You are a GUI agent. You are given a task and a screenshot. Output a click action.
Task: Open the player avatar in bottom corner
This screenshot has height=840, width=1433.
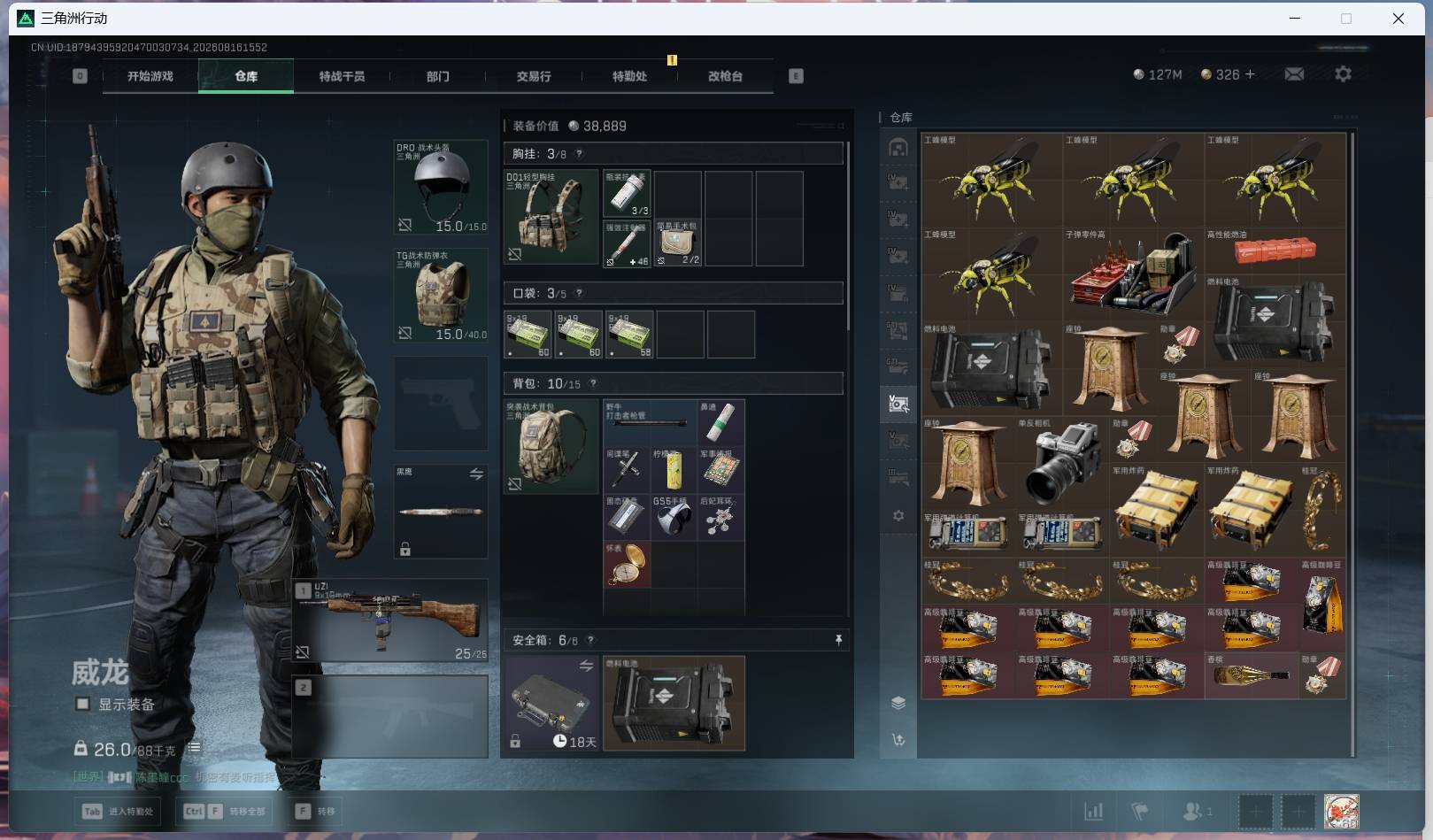(1341, 811)
